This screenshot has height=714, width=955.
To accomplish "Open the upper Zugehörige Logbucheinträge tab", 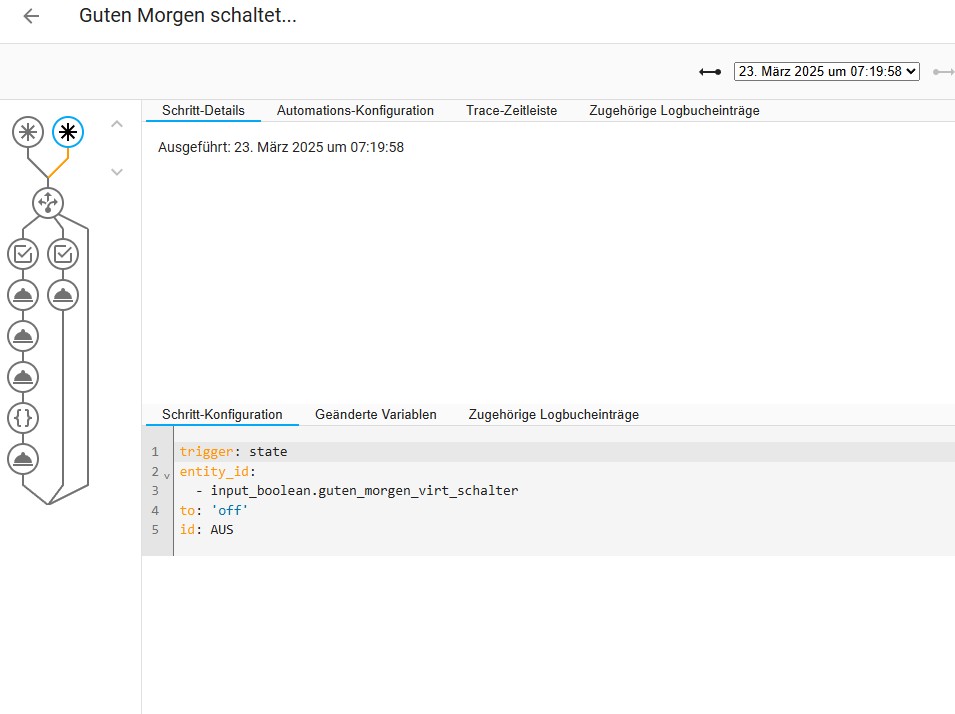I will [674, 111].
